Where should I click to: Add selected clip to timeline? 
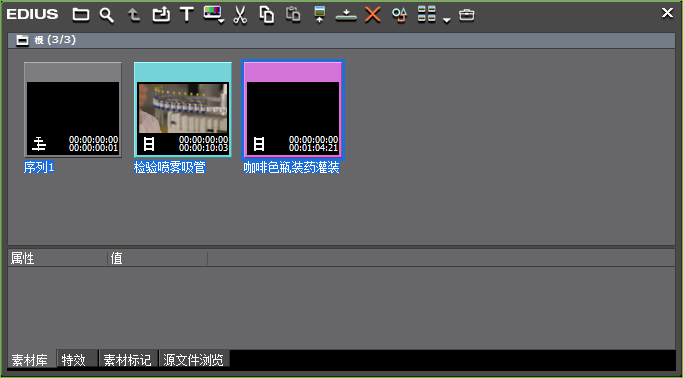pos(346,16)
